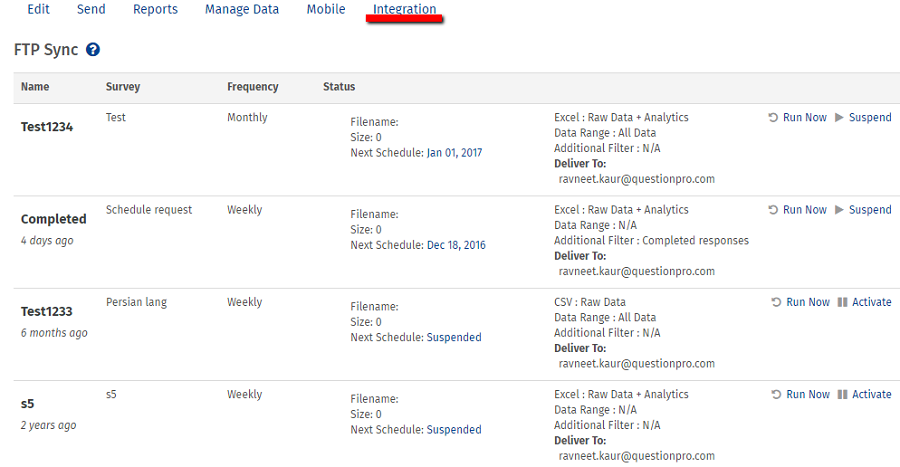Activate the s5 sync schedule
The width and height of the screenshot is (900, 467).
(x=871, y=394)
